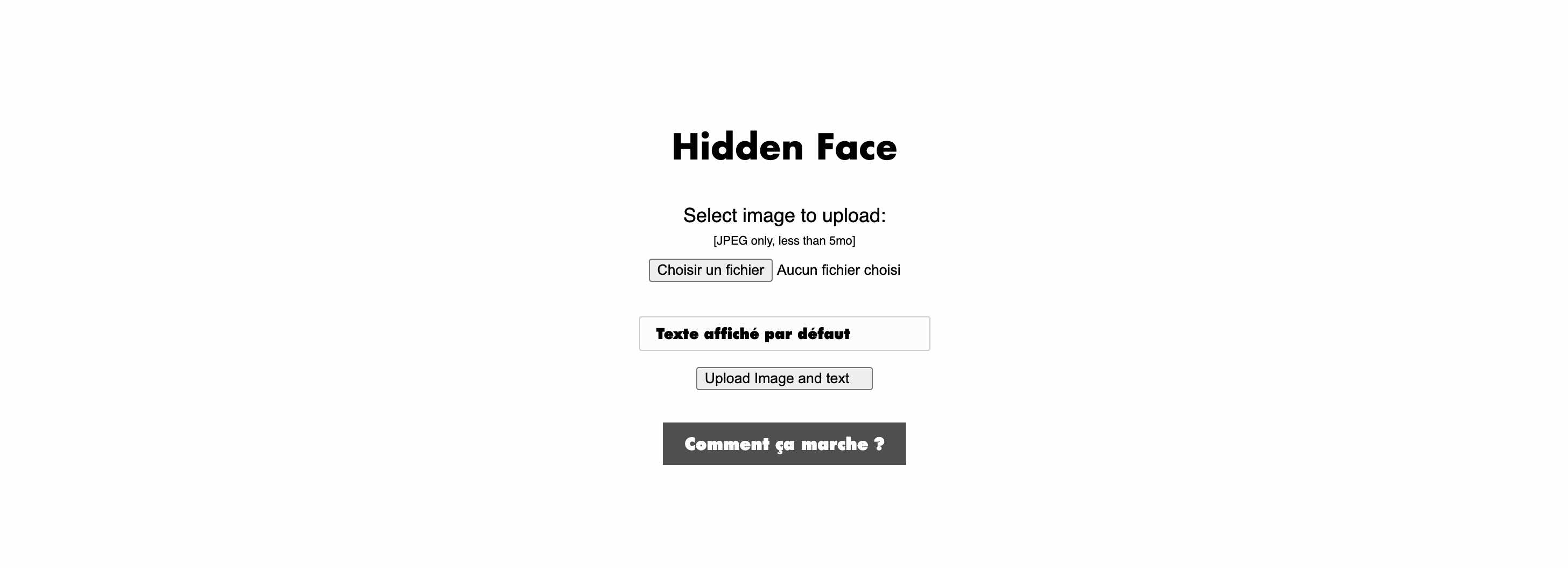Screen dimensions: 1568x568
Task: Show how Hidden Face works
Action: click(x=784, y=444)
